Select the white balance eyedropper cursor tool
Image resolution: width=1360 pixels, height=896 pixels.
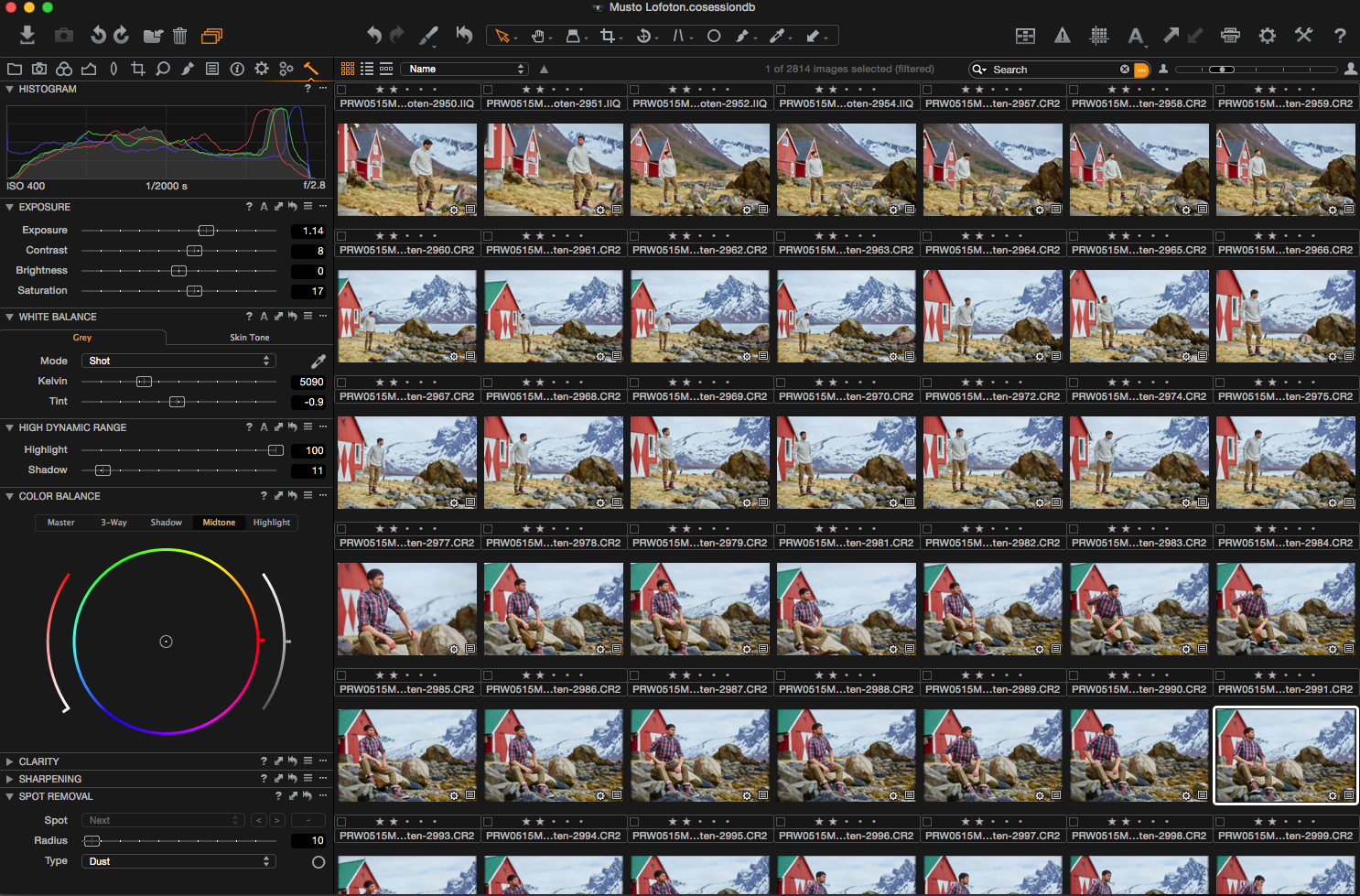777,36
